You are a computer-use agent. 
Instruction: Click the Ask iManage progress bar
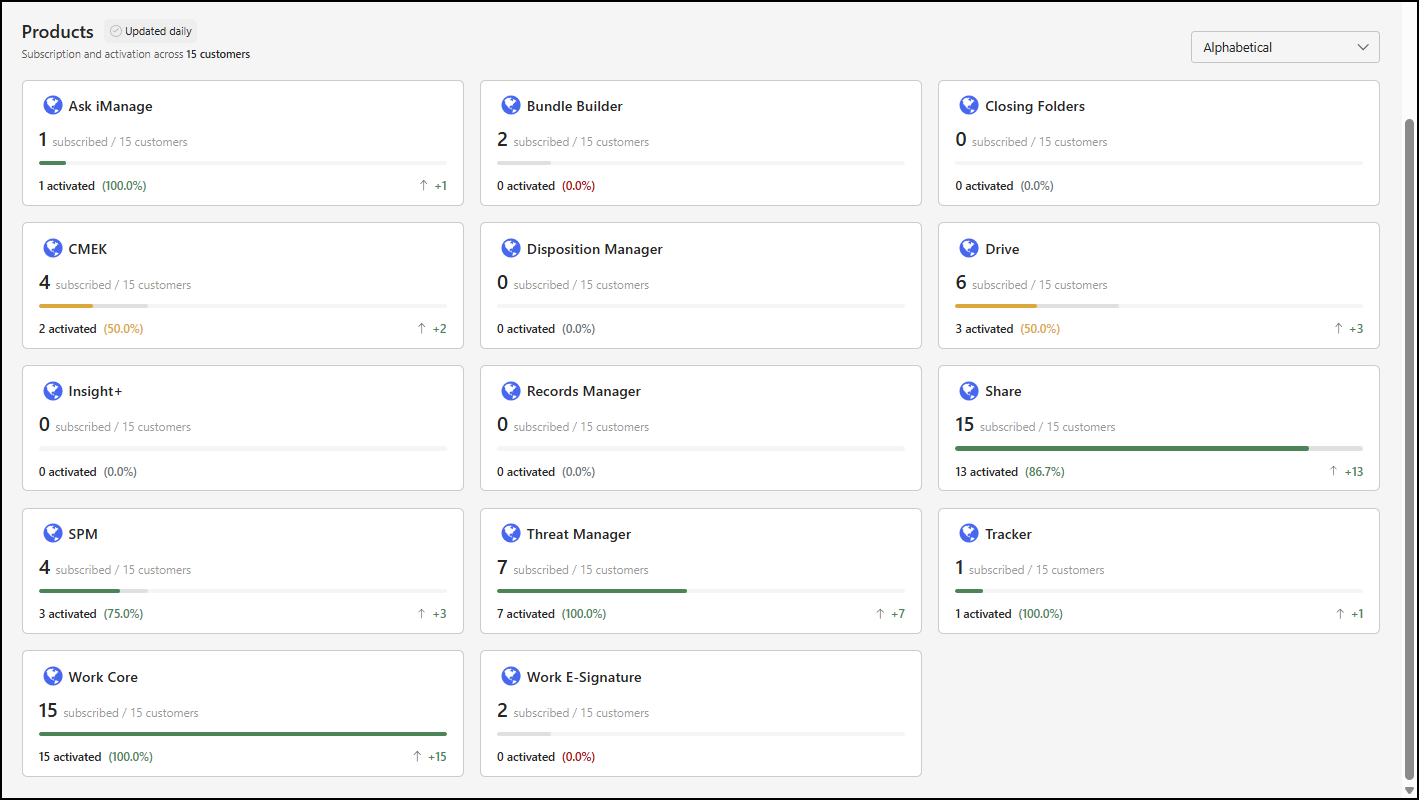(x=243, y=163)
